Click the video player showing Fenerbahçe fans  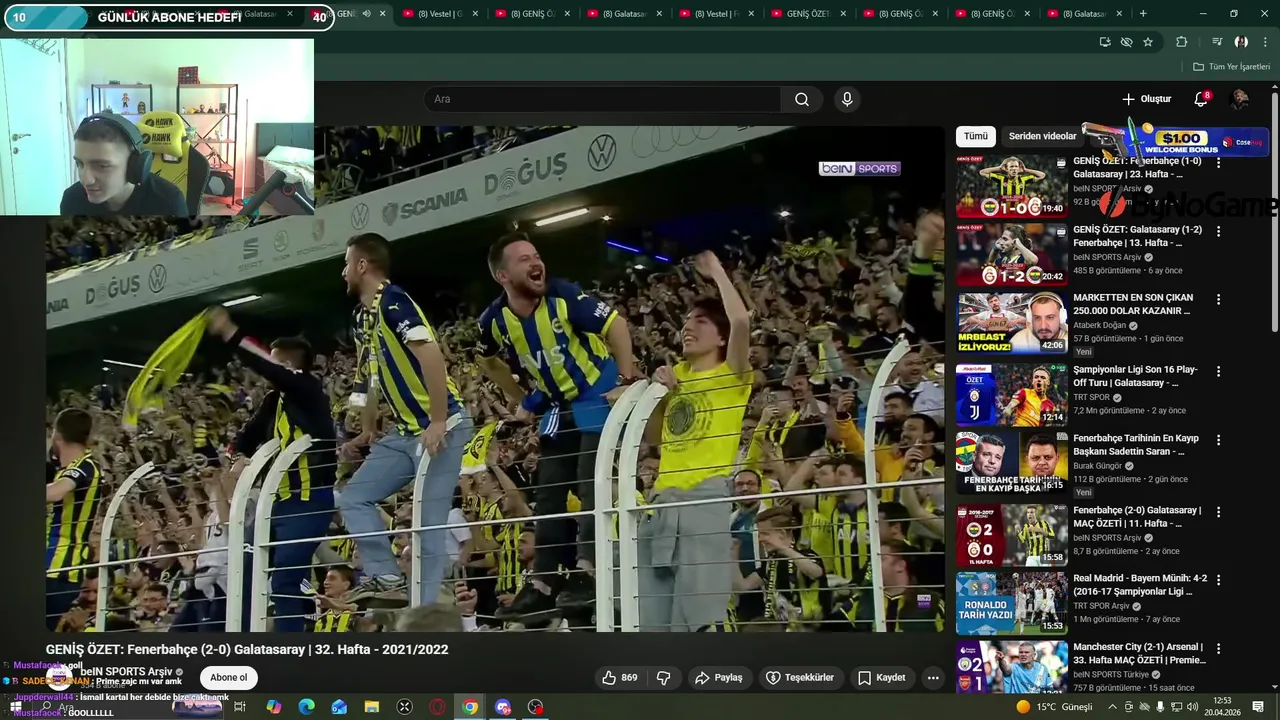[495, 378]
